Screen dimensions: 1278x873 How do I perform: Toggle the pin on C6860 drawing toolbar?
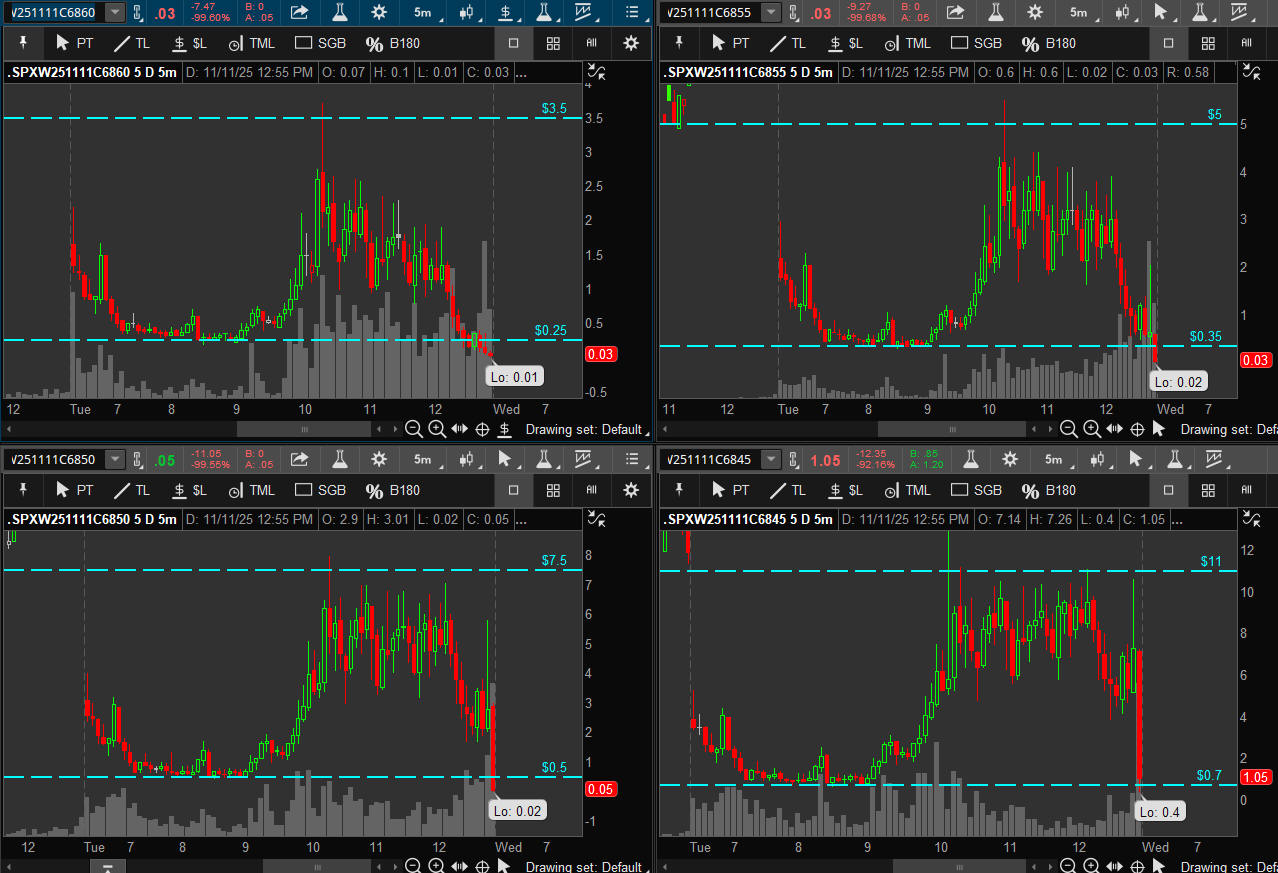pos(22,43)
